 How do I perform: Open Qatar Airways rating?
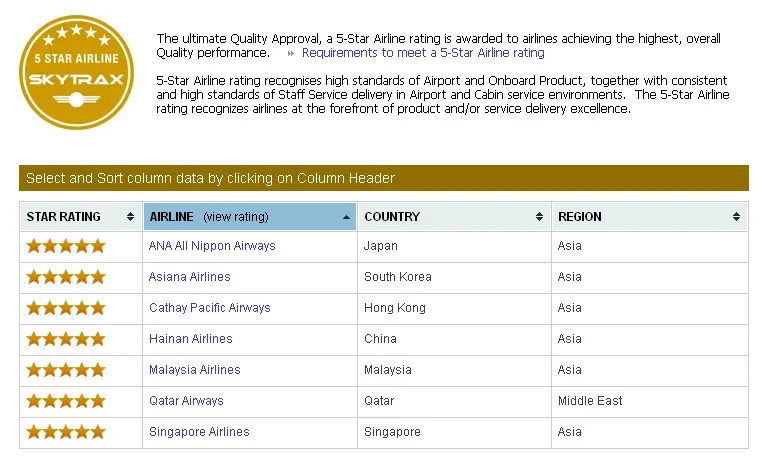[x=186, y=401]
